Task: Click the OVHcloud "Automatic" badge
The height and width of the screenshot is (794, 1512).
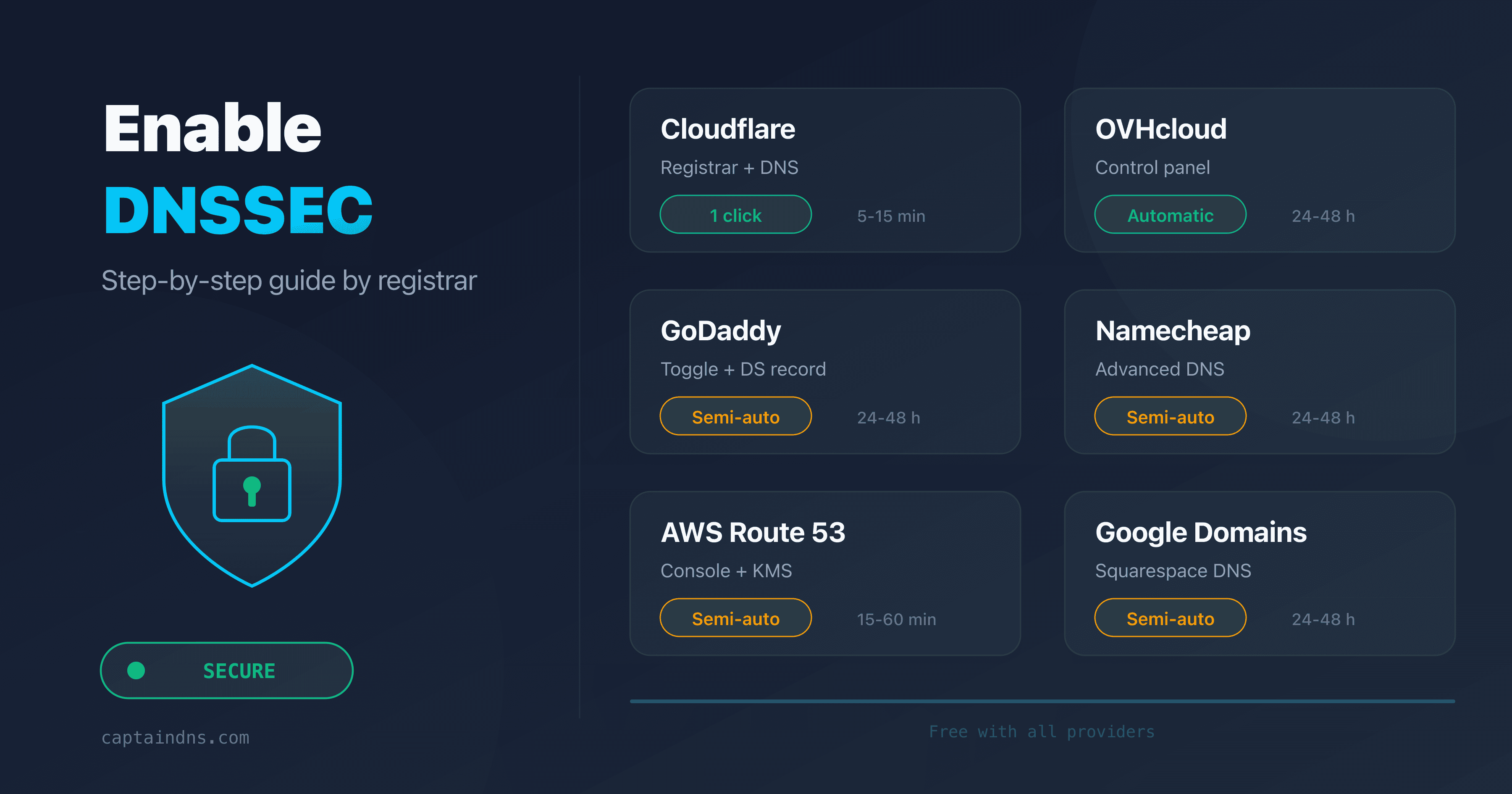Action: click(1170, 215)
